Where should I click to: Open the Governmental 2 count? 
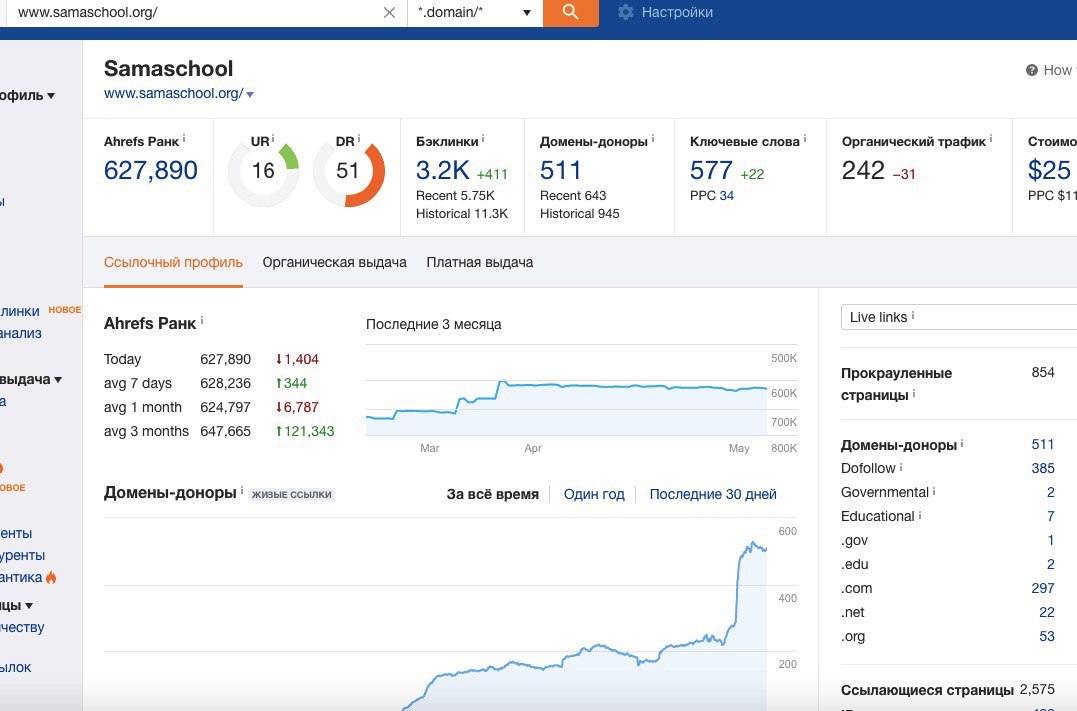[1050, 493]
